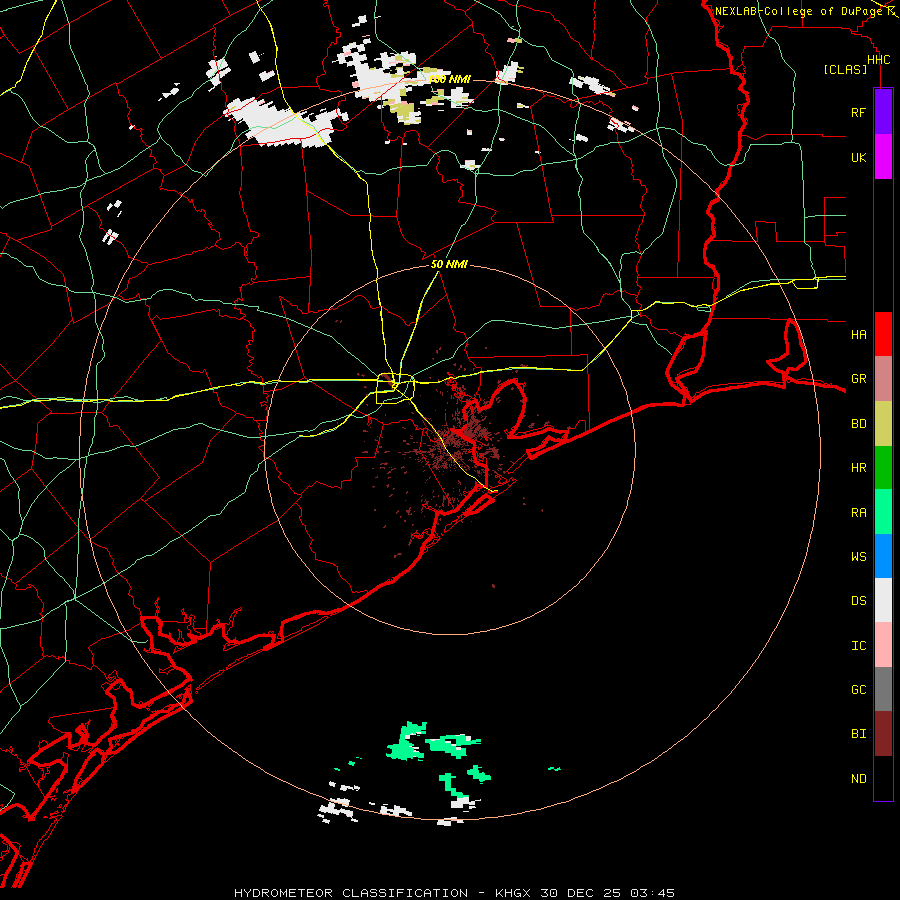Click the GR legend label
Screen dimensions: 900x900
pos(858,379)
